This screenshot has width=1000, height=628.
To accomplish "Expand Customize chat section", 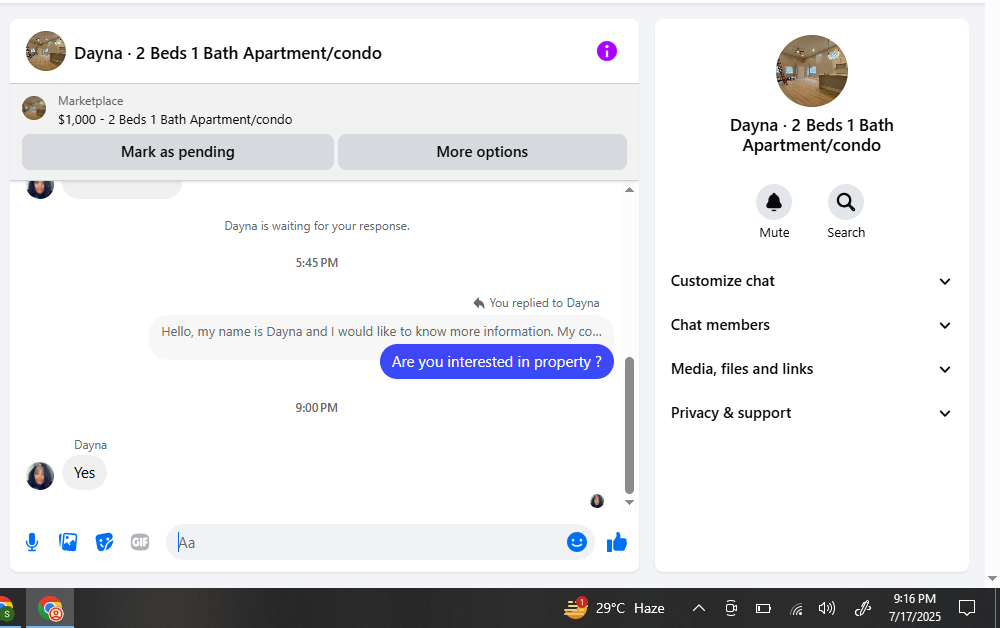I will pyautogui.click(x=811, y=281).
